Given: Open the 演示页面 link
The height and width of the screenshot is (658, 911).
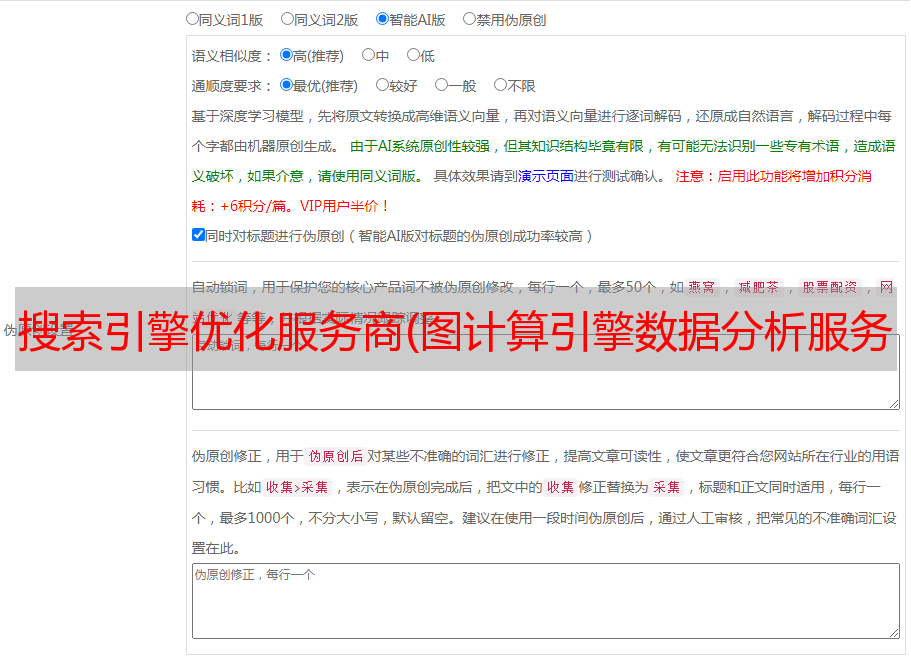Looking at the screenshot, I should (x=546, y=176).
